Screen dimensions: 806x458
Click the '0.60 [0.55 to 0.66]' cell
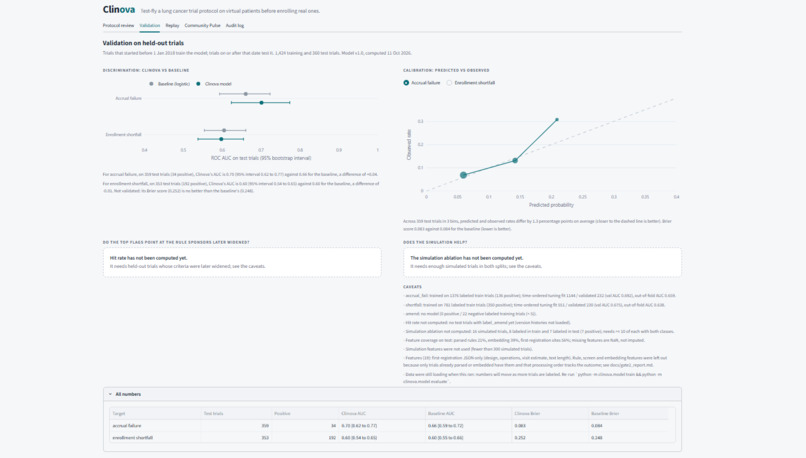click(x=446, y=438)
